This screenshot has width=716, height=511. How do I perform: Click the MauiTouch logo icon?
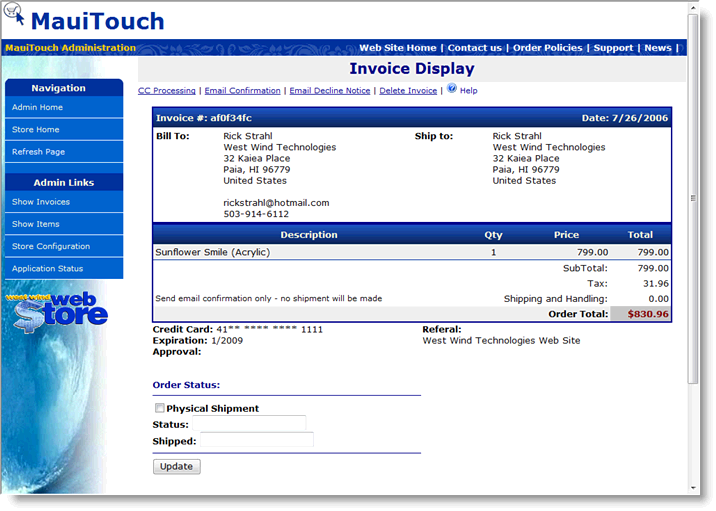coord(14,14)
